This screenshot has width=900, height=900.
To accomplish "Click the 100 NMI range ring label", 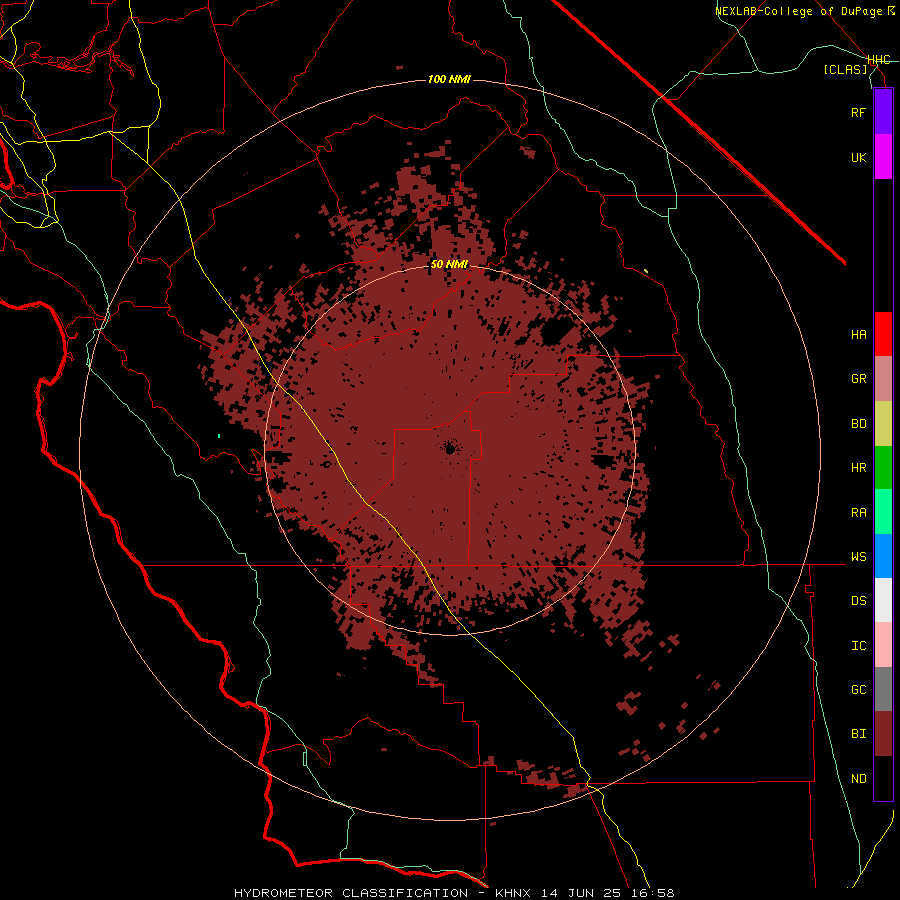I will (449, 79).
